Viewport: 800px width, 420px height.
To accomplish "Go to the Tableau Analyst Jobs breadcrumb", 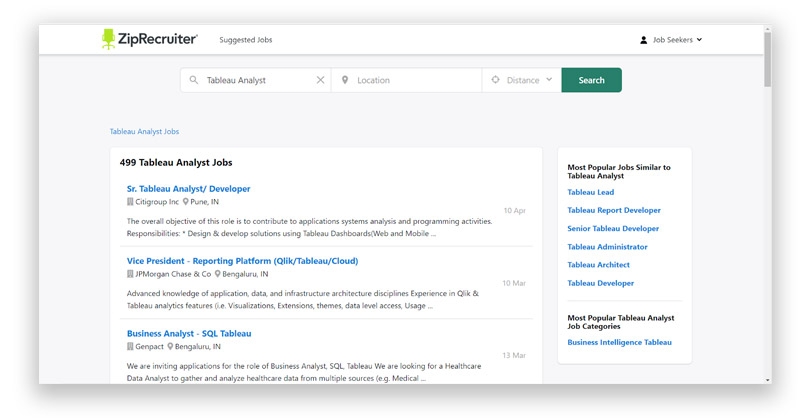I will [144, 131].
